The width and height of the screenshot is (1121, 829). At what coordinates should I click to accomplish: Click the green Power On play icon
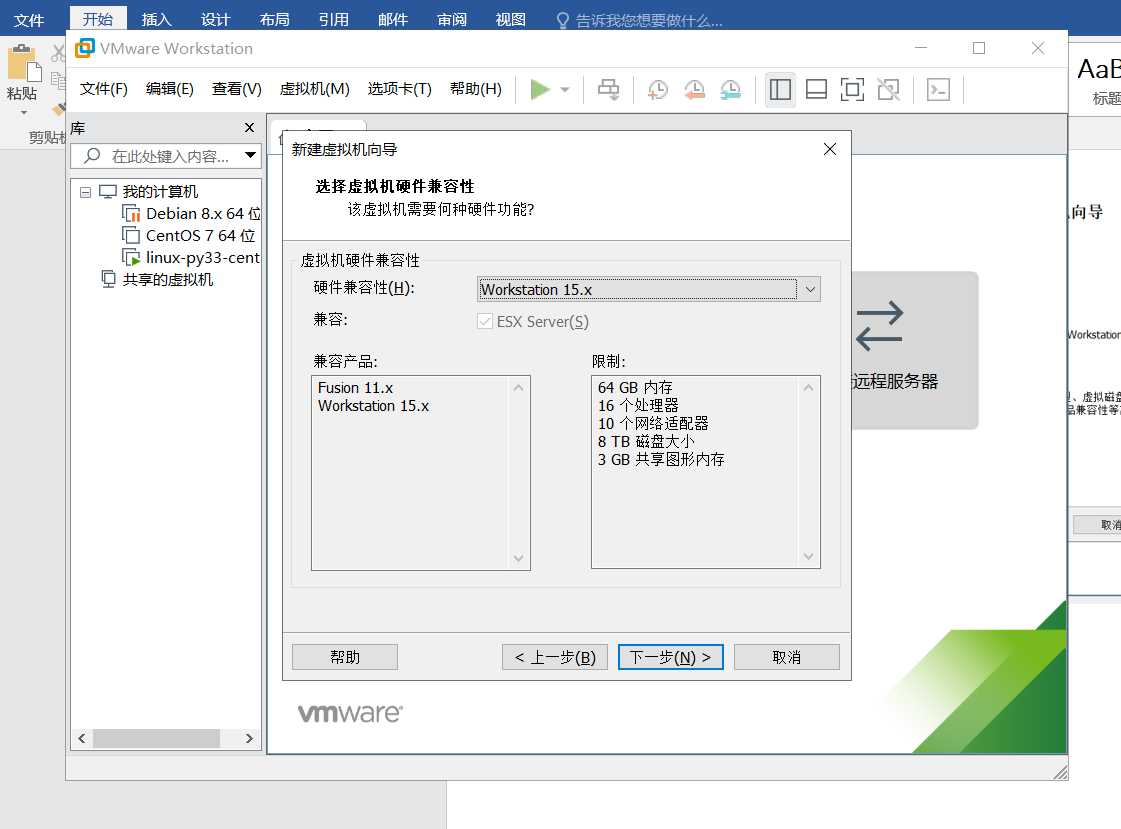(540, 89)
